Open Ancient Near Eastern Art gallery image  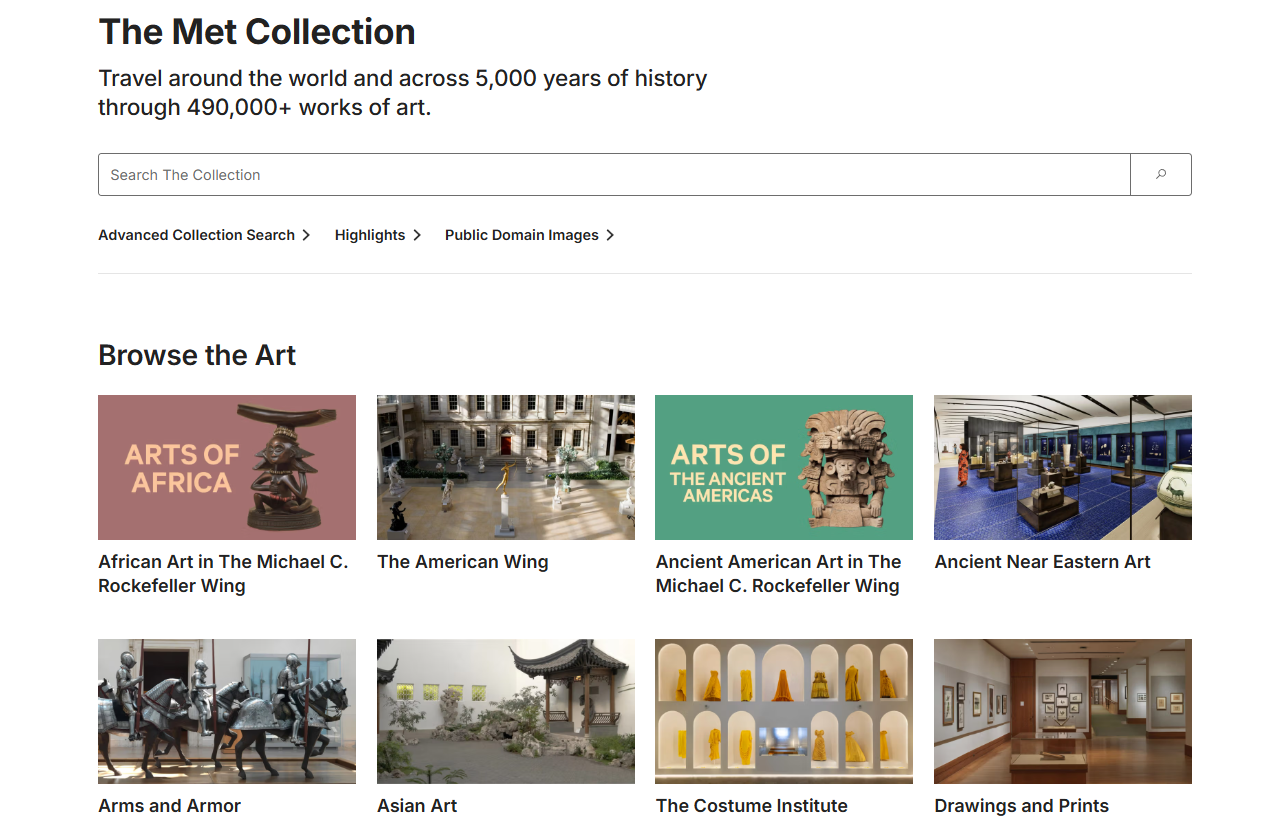pos(1063,467)
